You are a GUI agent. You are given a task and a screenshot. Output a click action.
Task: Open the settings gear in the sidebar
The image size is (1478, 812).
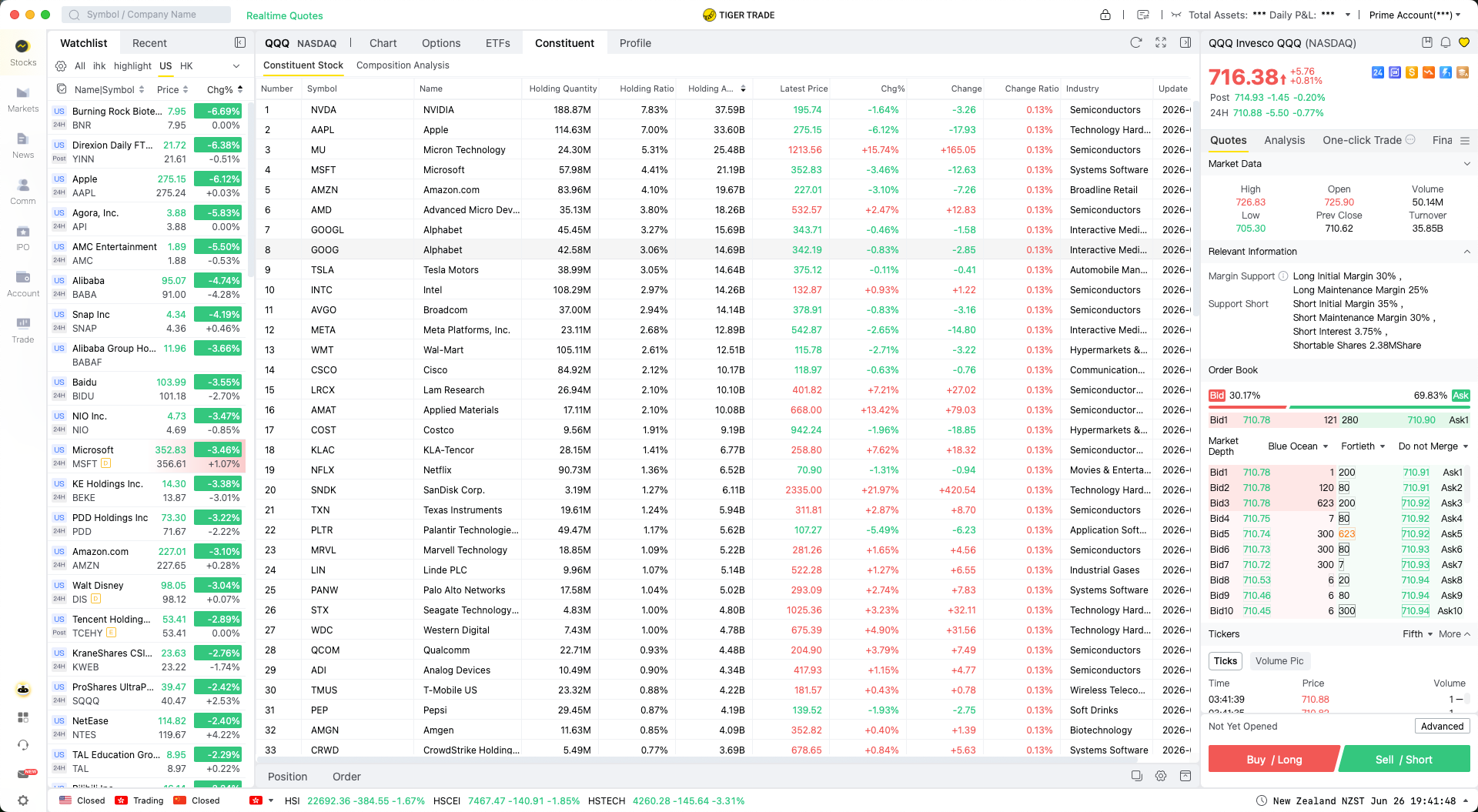click(23, 800)
